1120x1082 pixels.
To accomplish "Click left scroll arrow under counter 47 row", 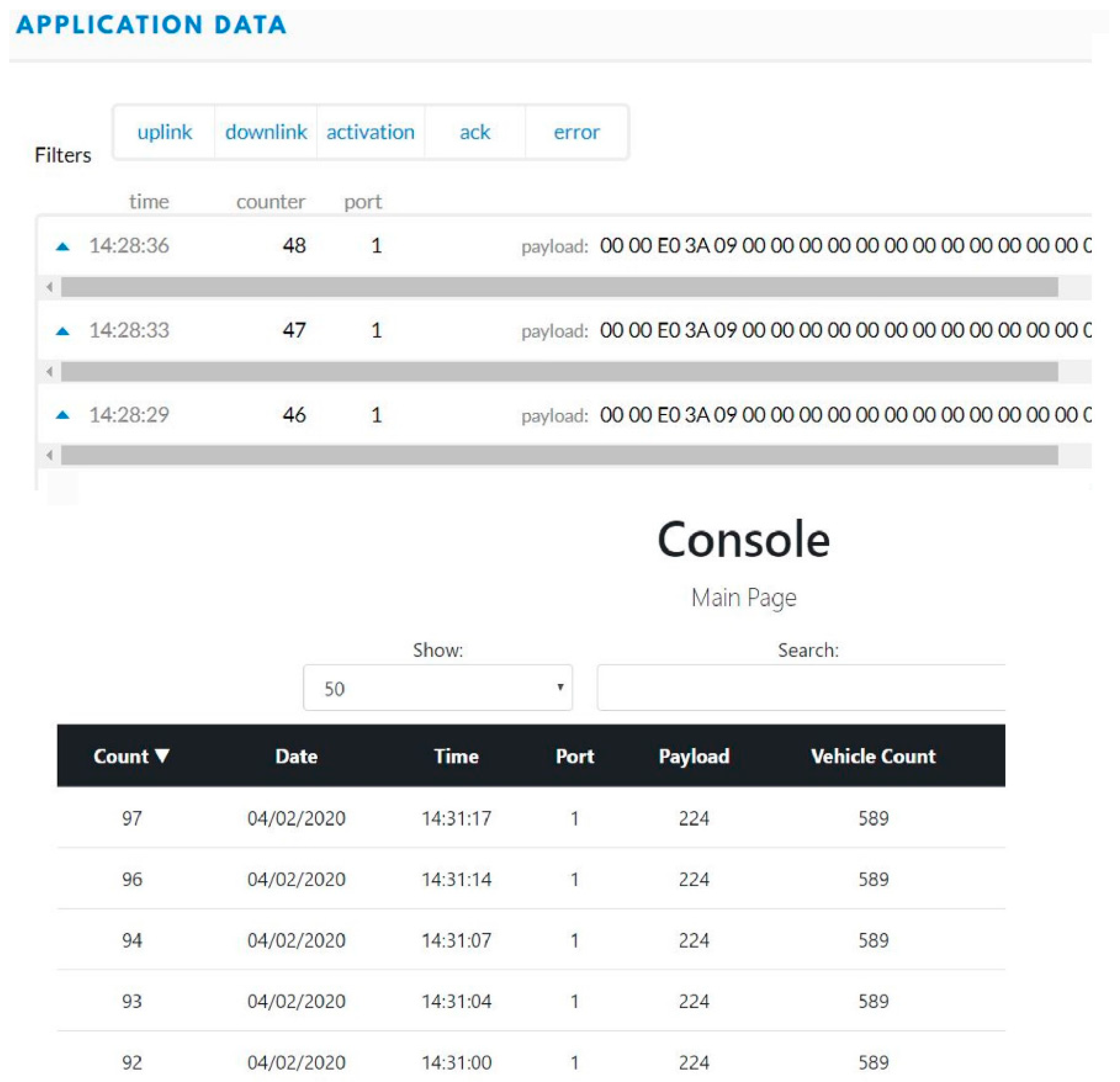I will click(50, 372).
